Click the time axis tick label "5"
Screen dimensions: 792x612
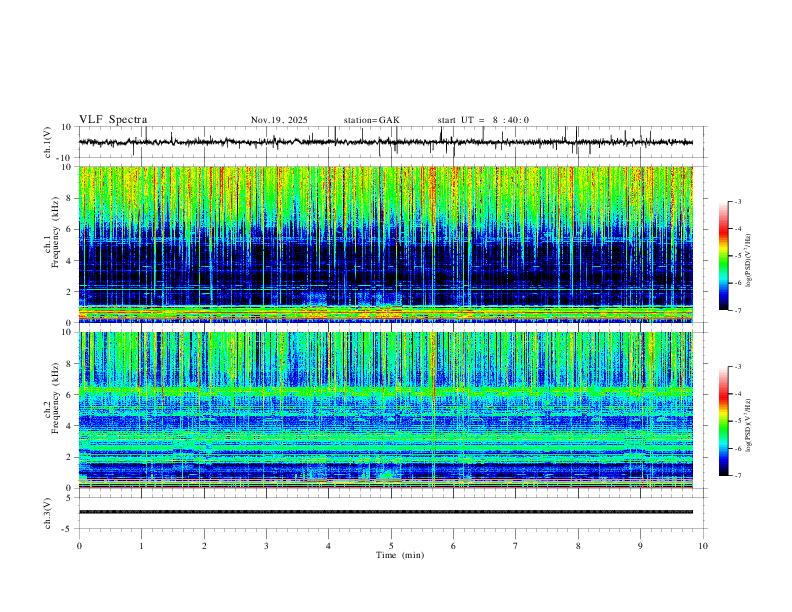(x=391, y=546)
